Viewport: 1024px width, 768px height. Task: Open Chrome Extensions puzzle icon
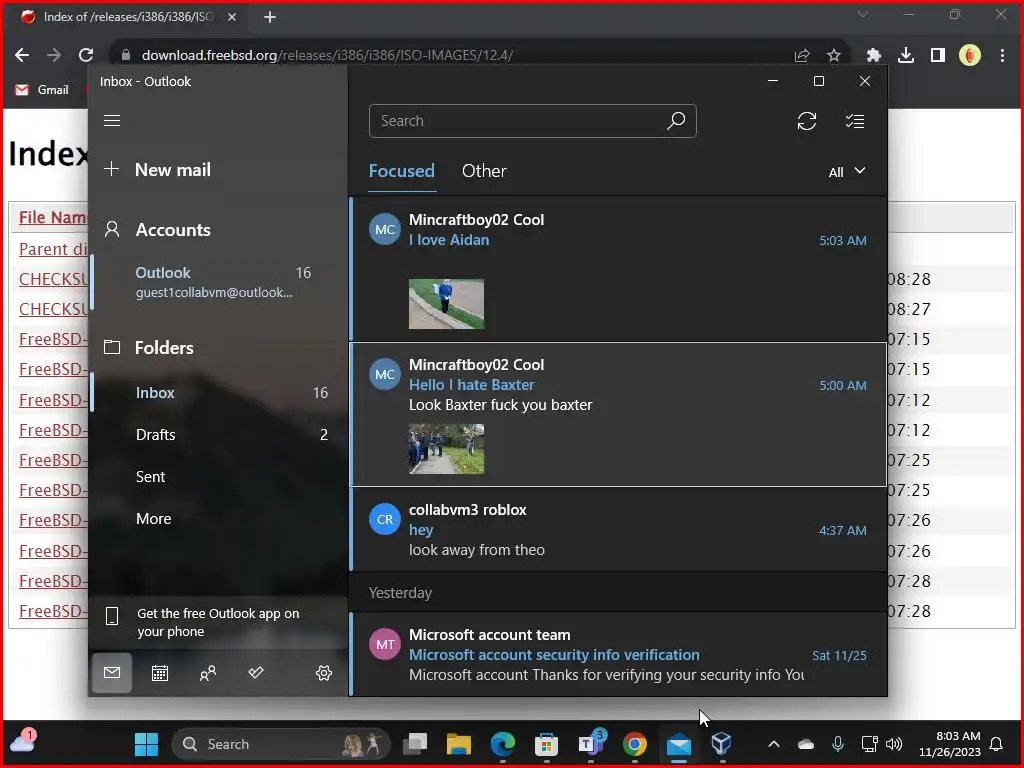tap(874, 56)
